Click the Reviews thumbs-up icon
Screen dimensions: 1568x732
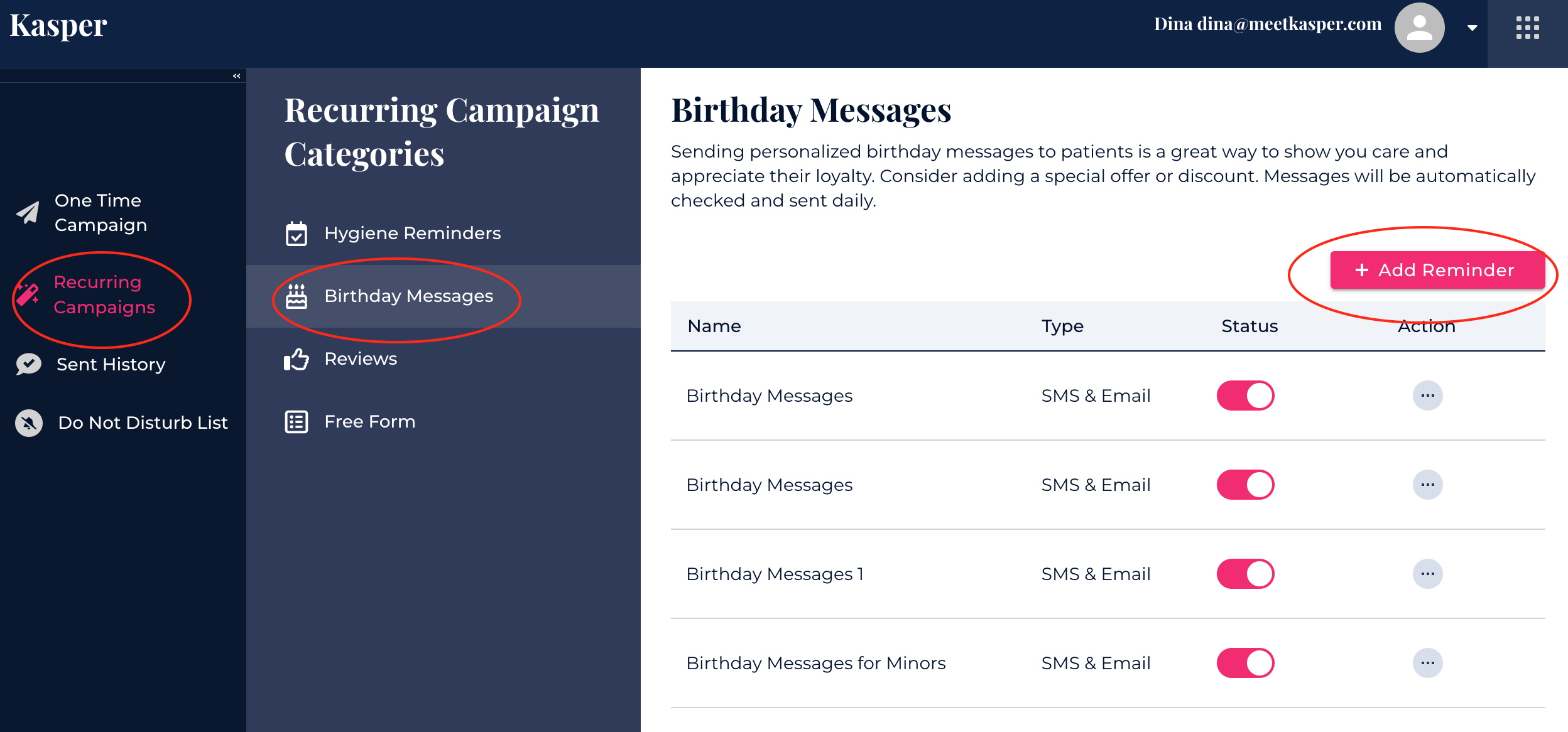(297, 359)
